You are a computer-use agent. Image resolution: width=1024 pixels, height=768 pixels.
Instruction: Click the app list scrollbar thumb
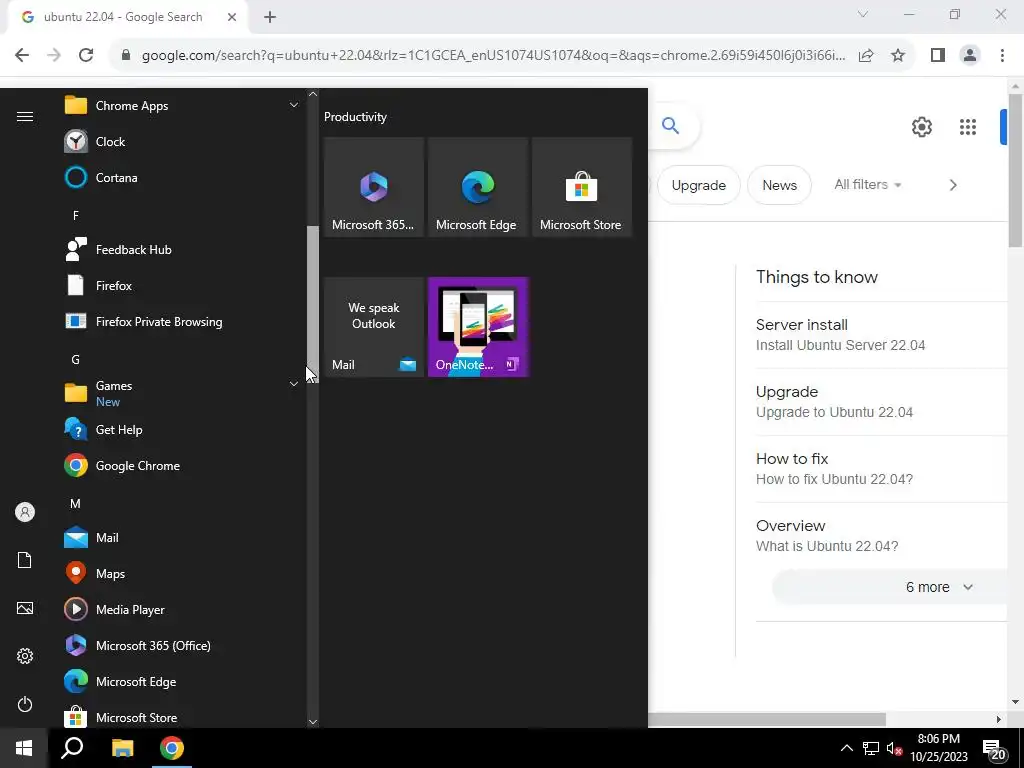[x=313, y=304]
